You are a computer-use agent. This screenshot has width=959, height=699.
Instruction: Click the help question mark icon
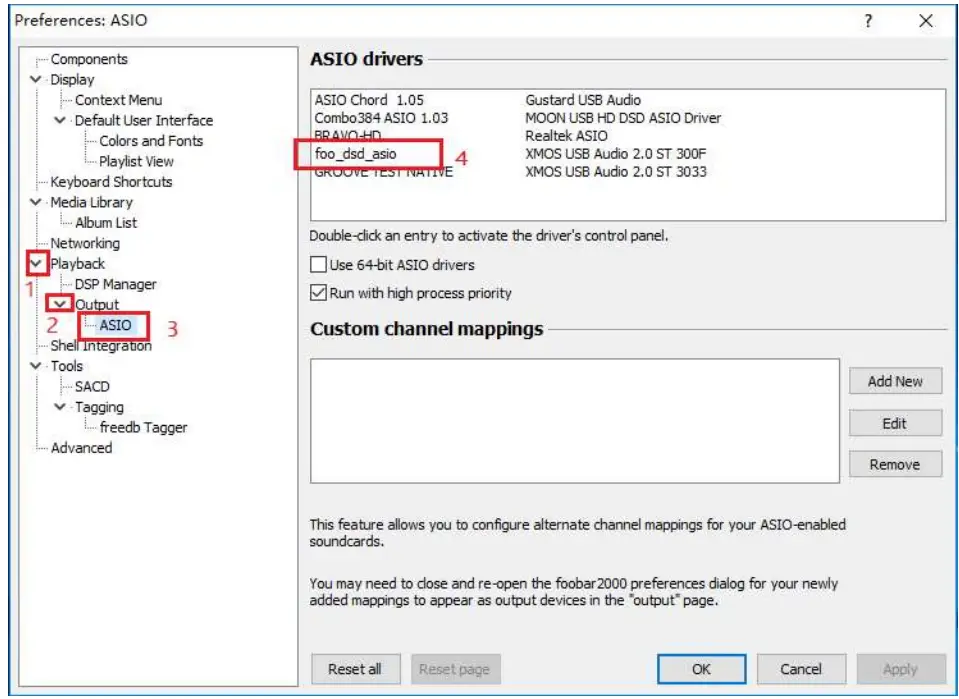869,21
